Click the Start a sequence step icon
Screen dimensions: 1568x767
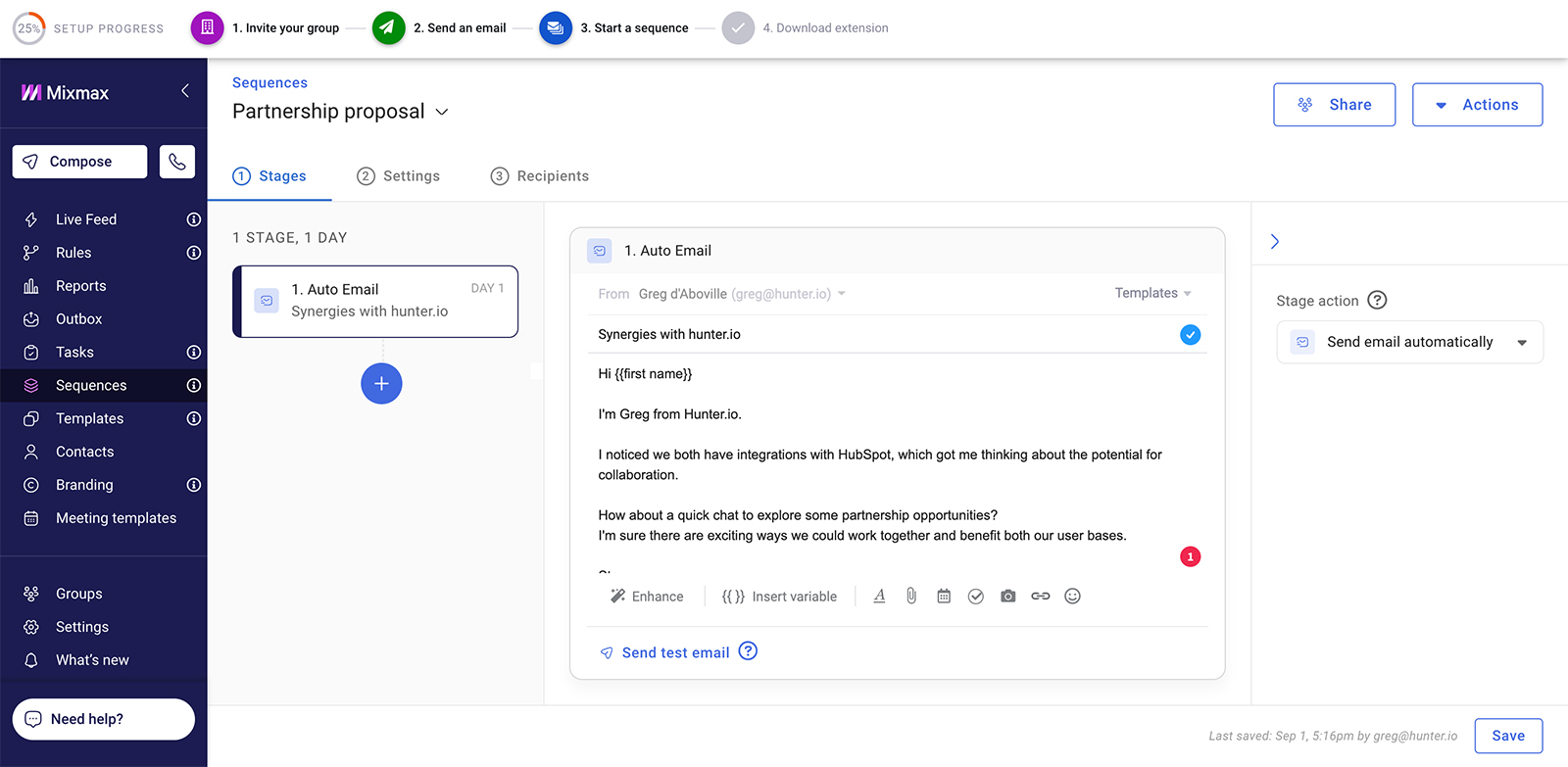(x=556, y=27)
